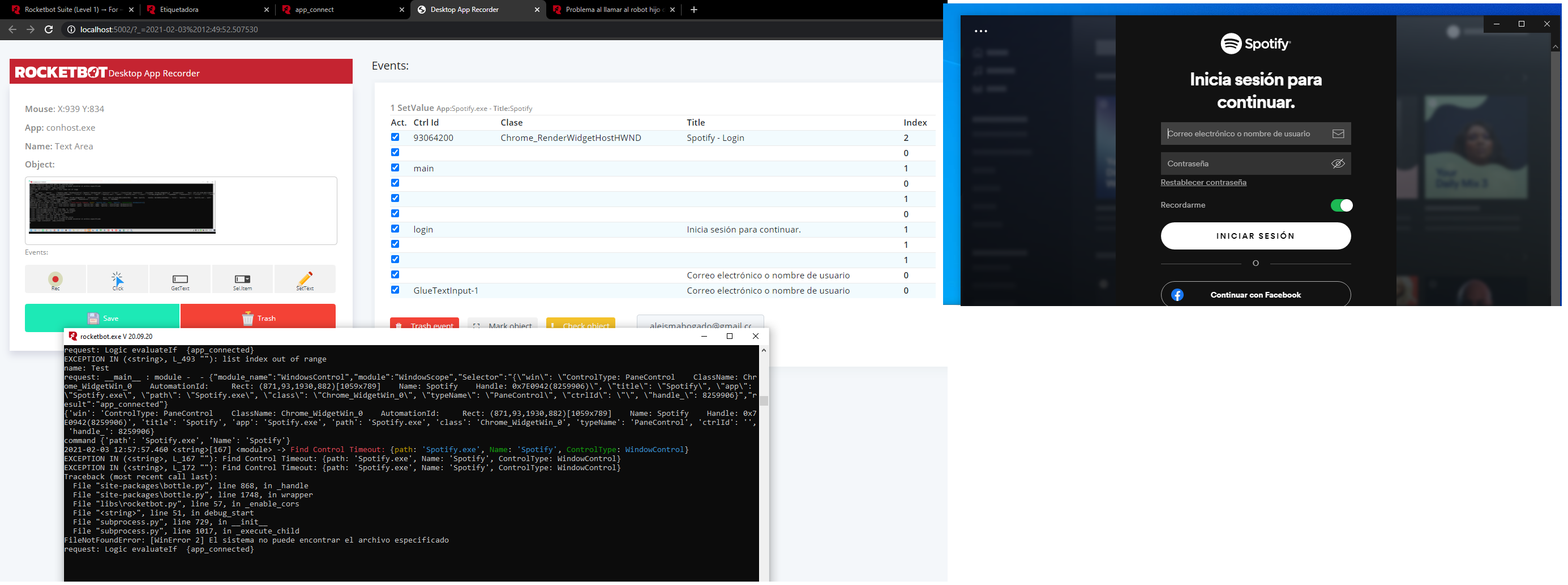Uncheck the GlueTextInput-1 row checkbox
The width and height of the screenshot is (1568, 585).
click(x=395, y=290)
